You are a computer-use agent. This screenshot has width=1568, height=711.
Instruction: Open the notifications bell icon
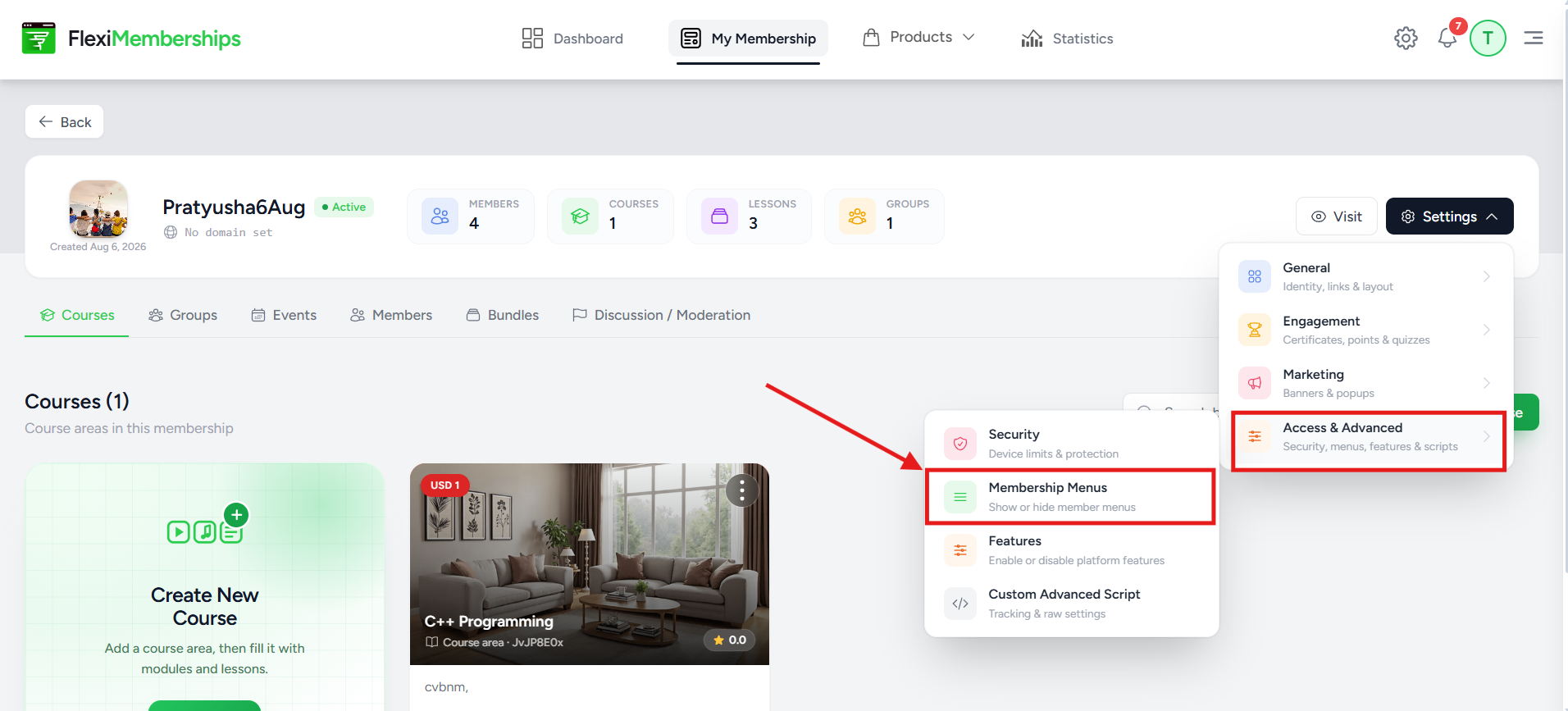[x=1447, y=38]
